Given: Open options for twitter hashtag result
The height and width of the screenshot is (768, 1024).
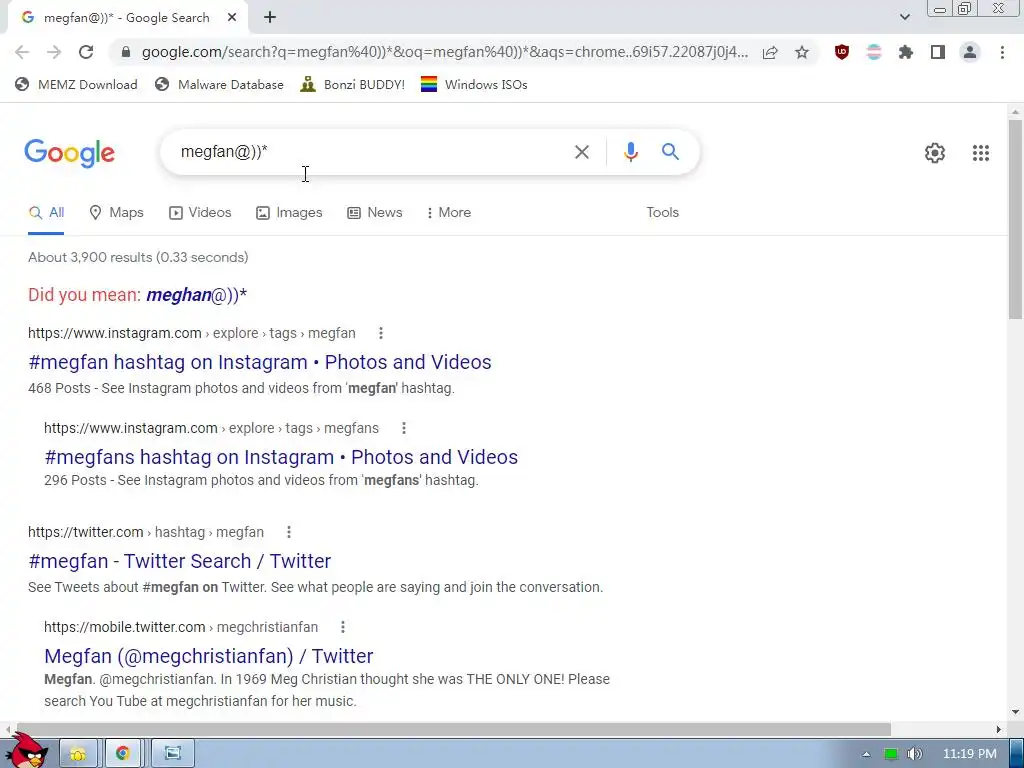Looking at the screenshot, I should coord(289,533).
